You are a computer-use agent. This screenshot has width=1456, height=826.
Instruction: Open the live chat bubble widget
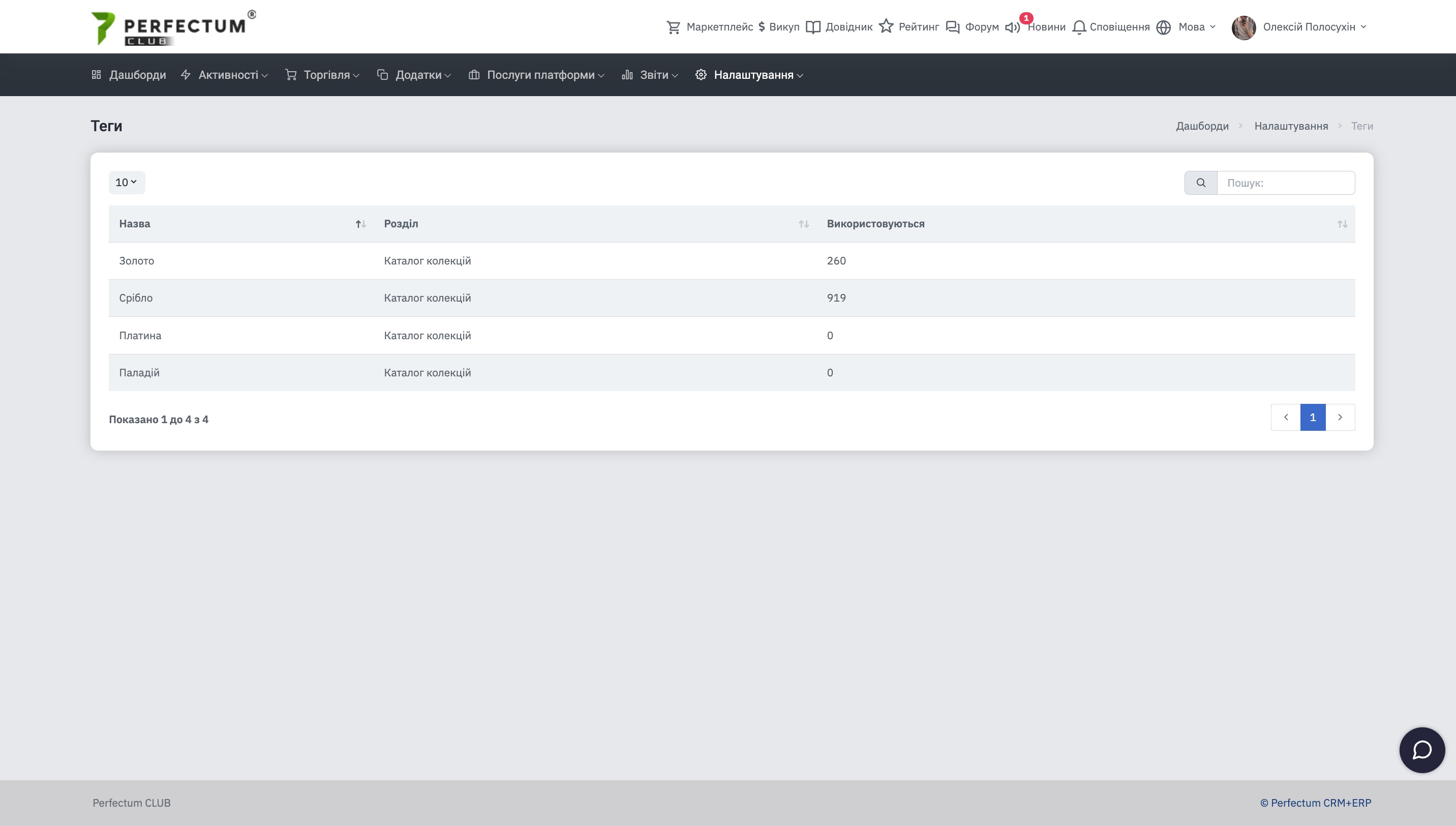point(1421,750)
